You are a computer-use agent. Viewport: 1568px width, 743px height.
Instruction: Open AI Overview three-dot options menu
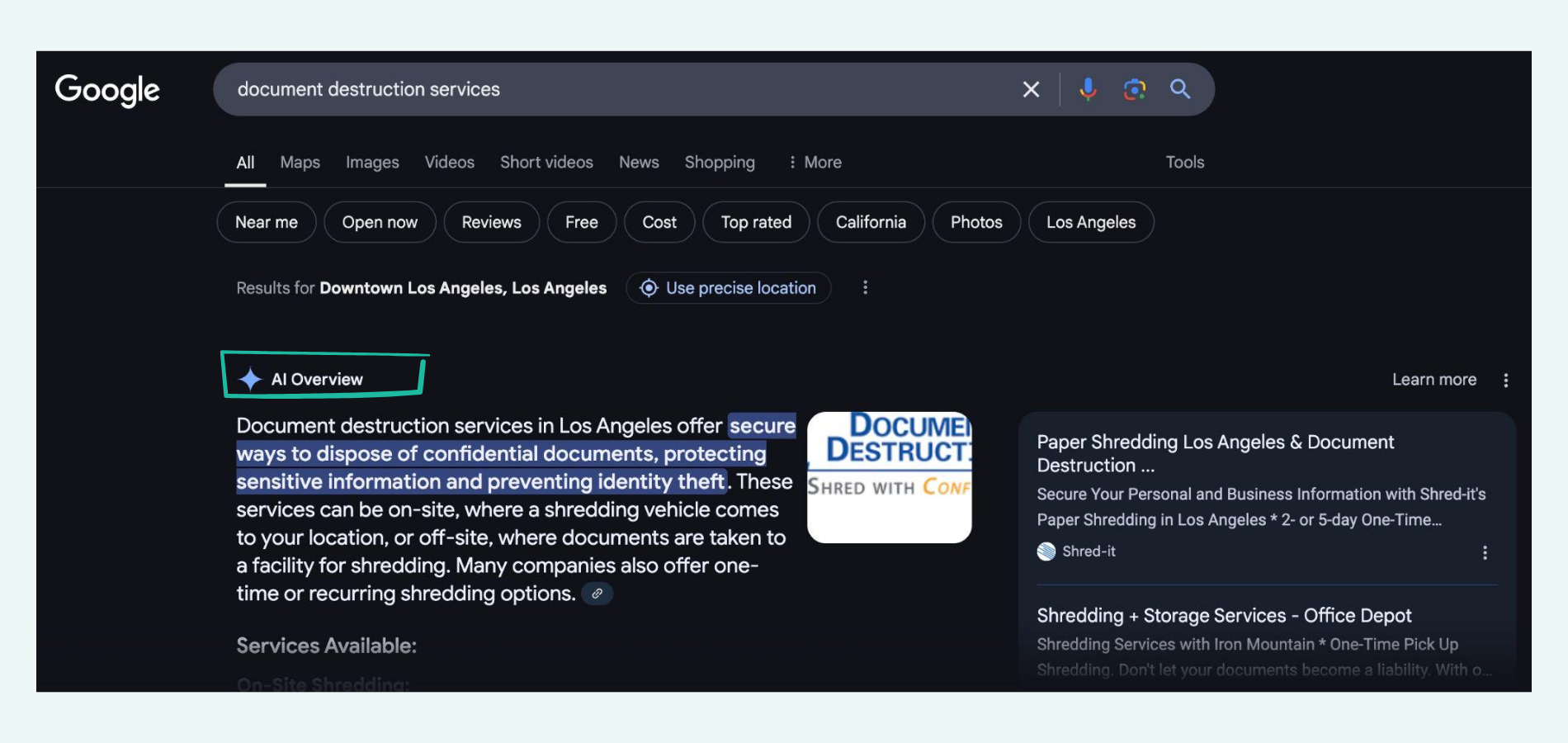pos(1505,380)
